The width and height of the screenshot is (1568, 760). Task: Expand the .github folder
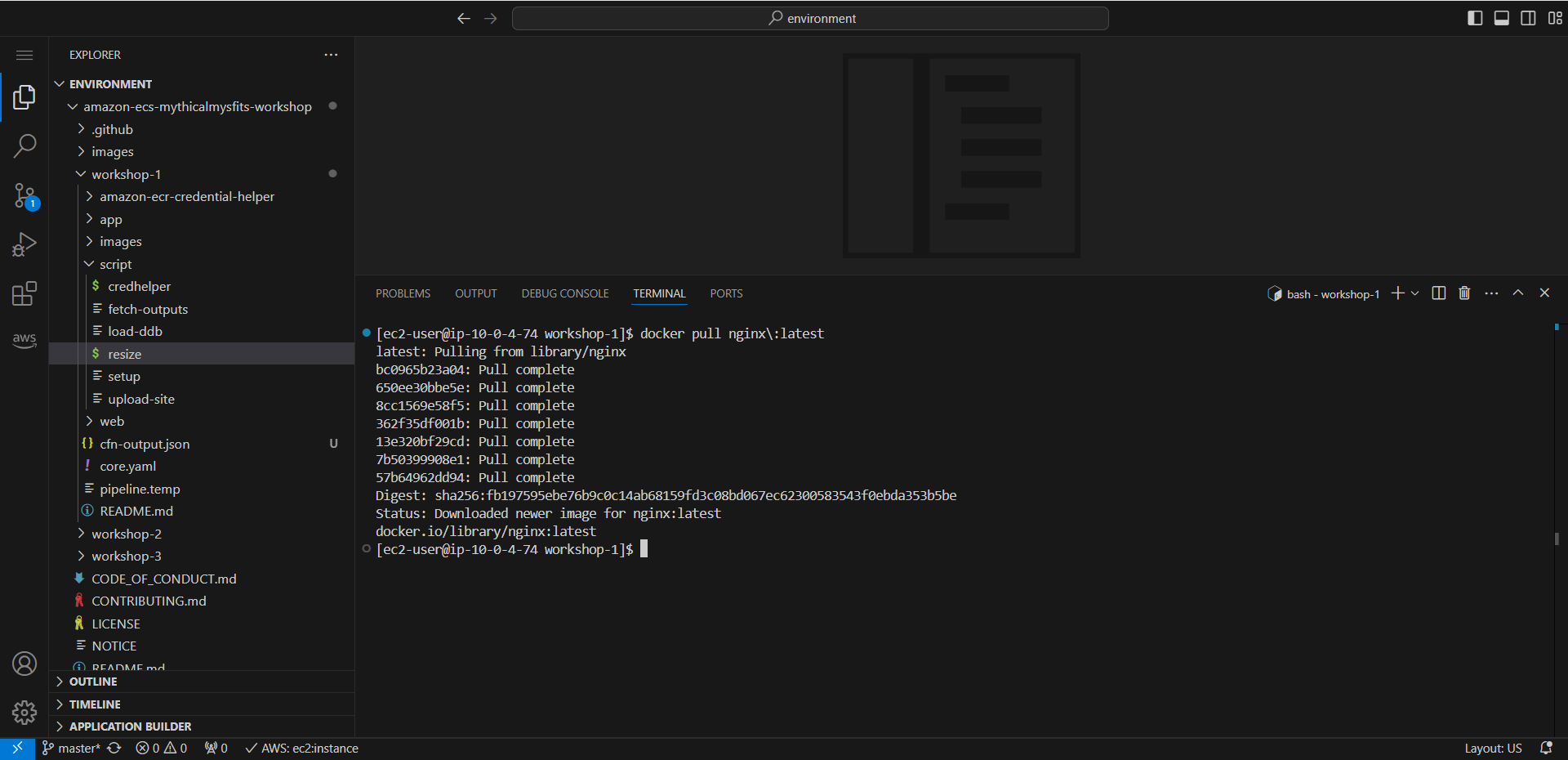[202, 130]
